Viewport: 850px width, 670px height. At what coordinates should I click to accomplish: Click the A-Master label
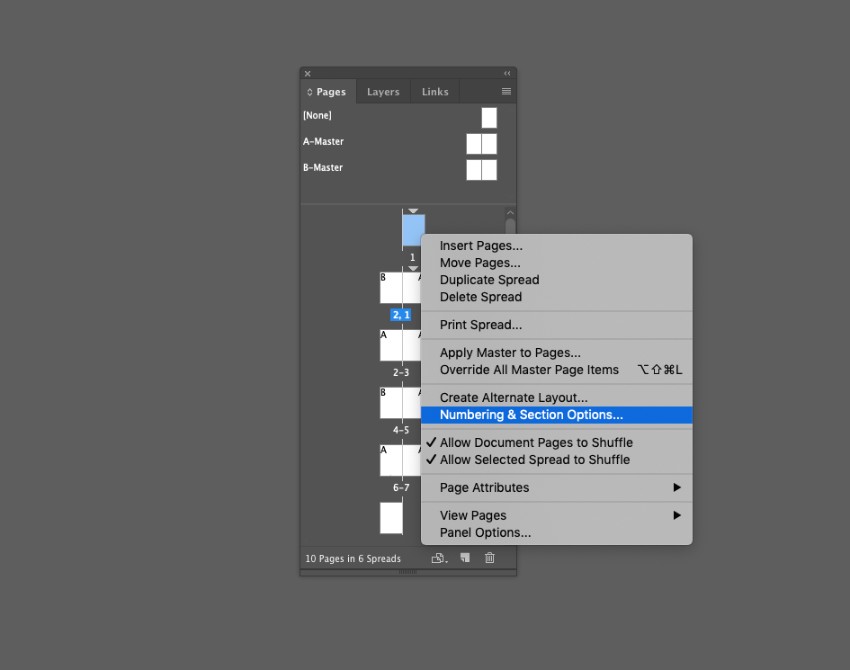click(x=323, y=141)
